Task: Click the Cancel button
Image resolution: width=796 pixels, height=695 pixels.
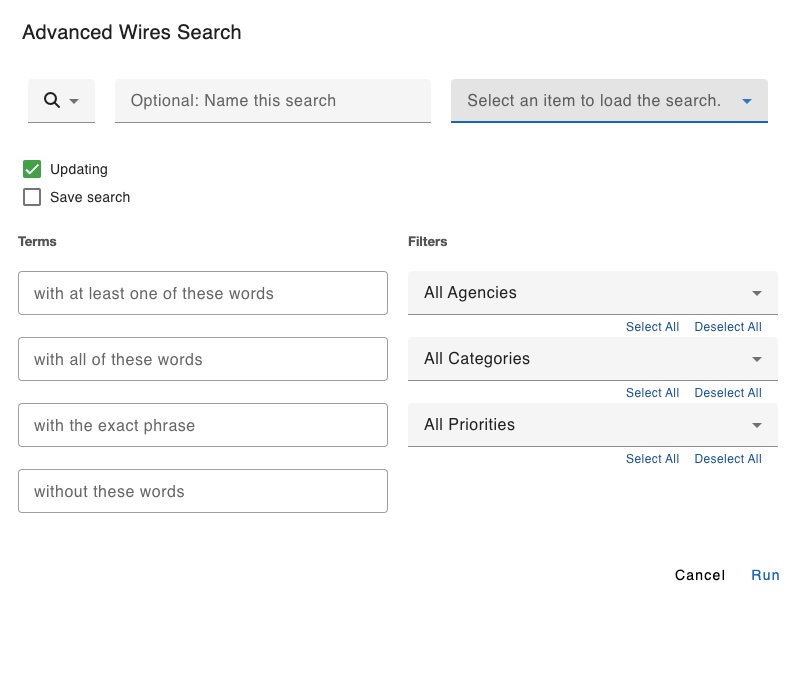Action: (x=700, y=575)
